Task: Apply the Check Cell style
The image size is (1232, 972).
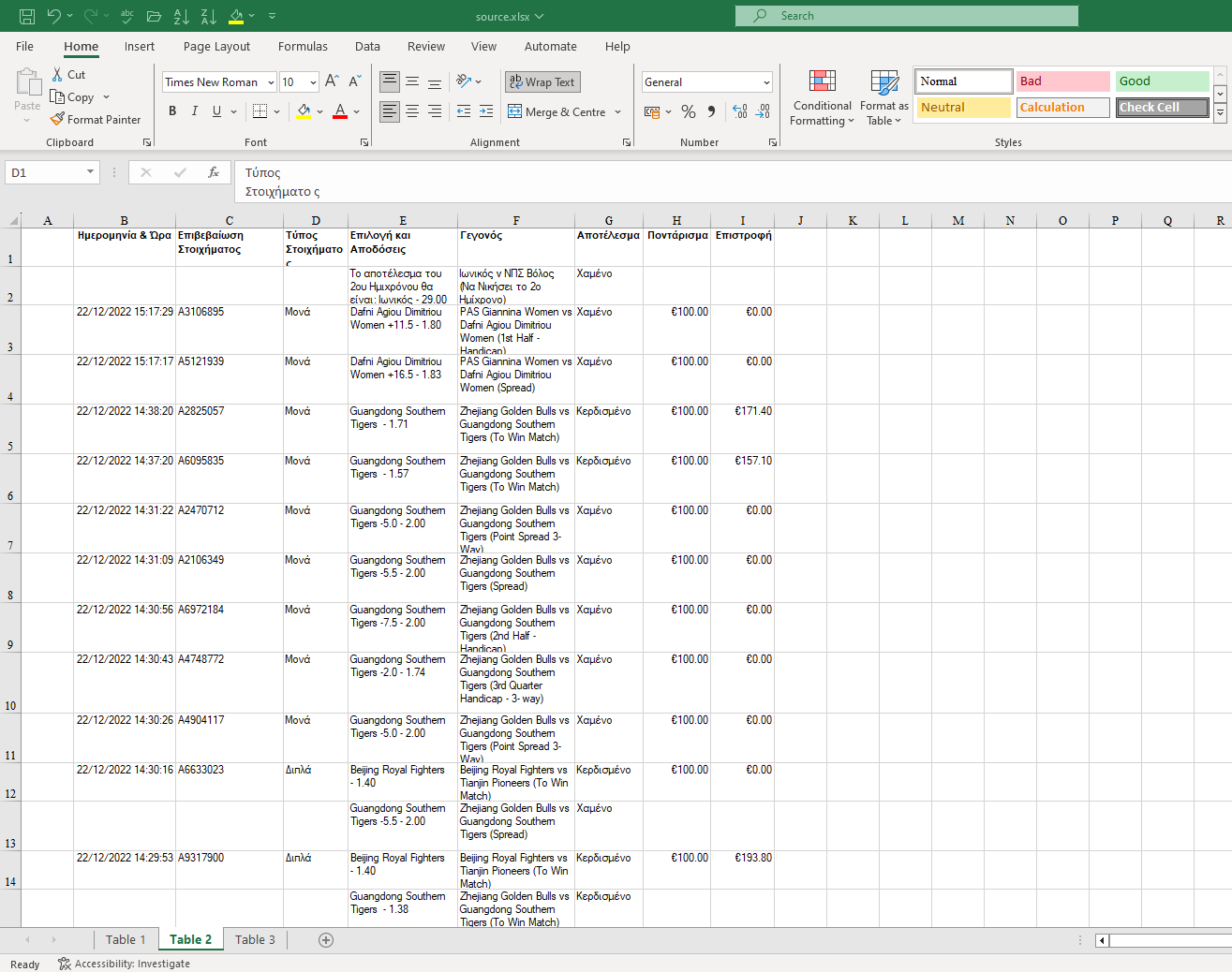Action: (1163, 108)
